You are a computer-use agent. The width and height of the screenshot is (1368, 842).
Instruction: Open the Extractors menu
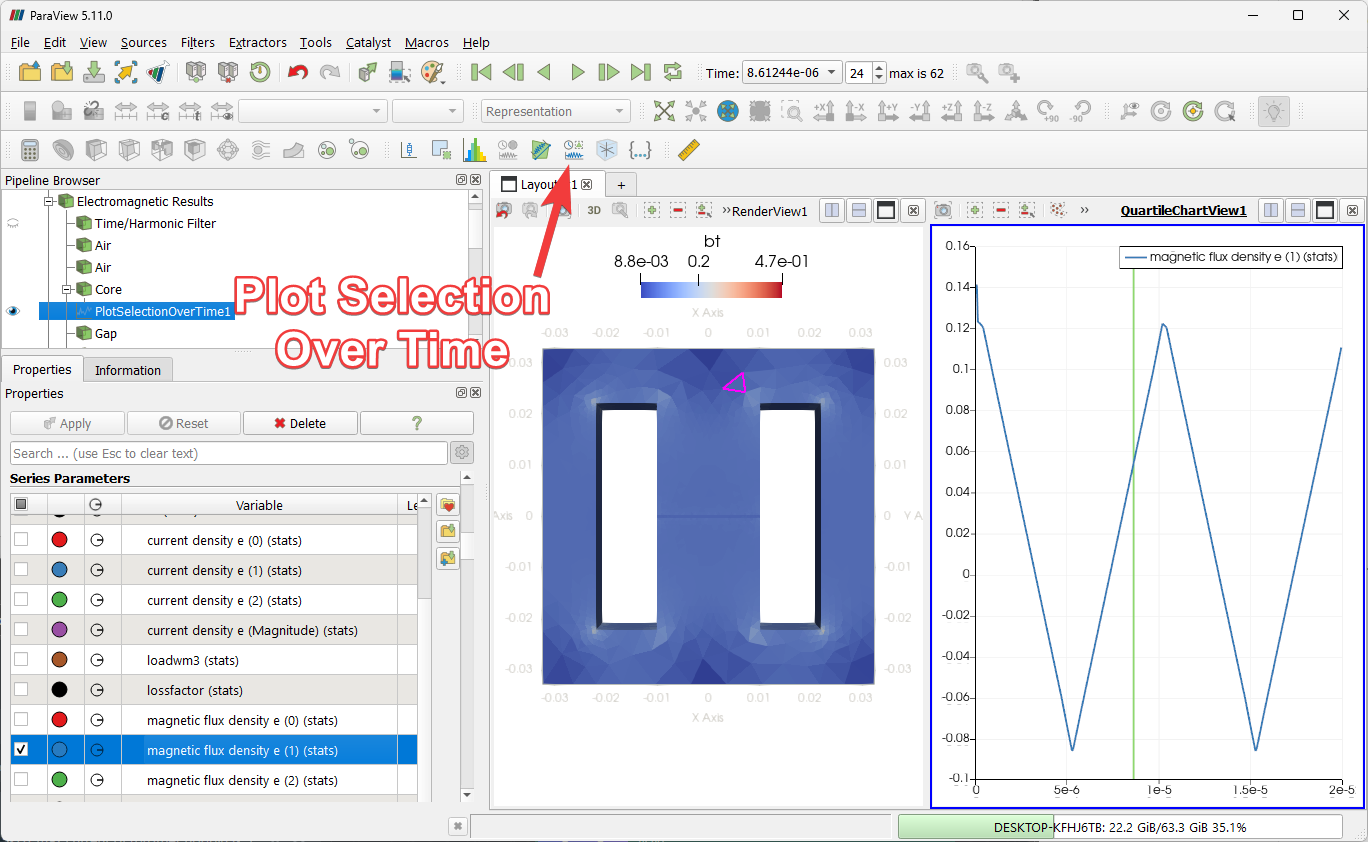click(258, 42)
